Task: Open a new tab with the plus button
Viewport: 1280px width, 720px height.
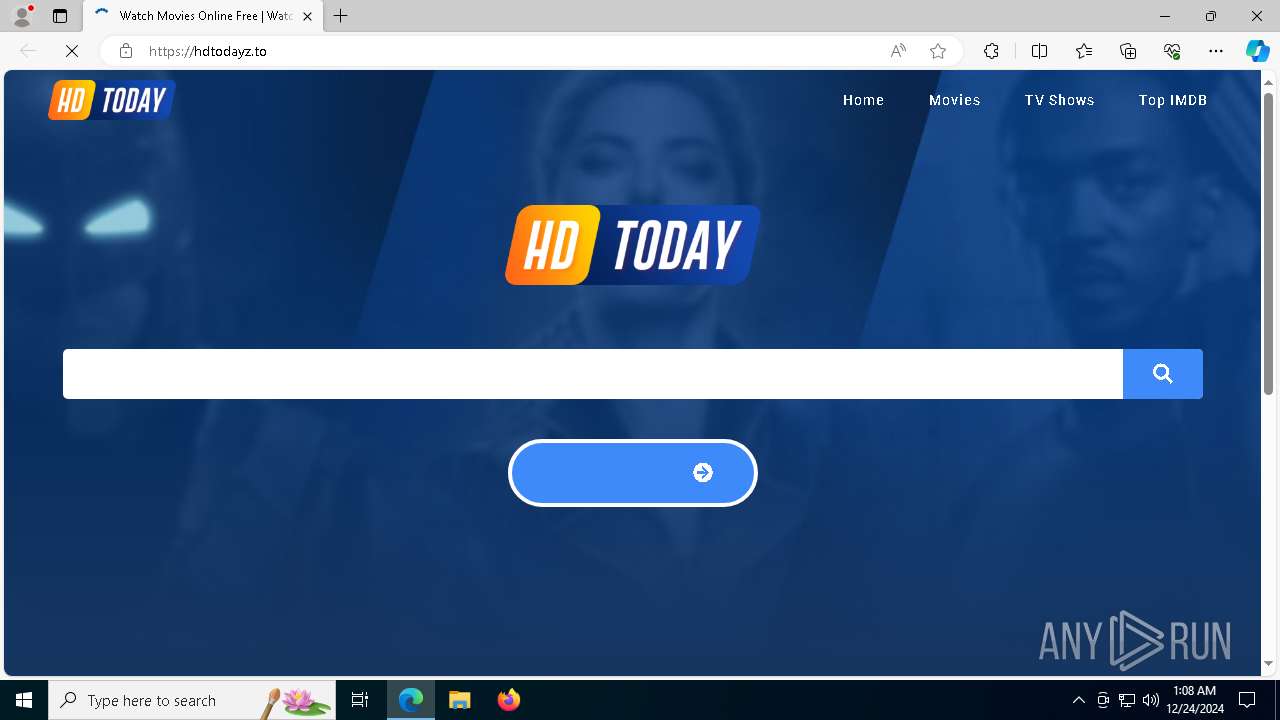Action: (341, 16)
